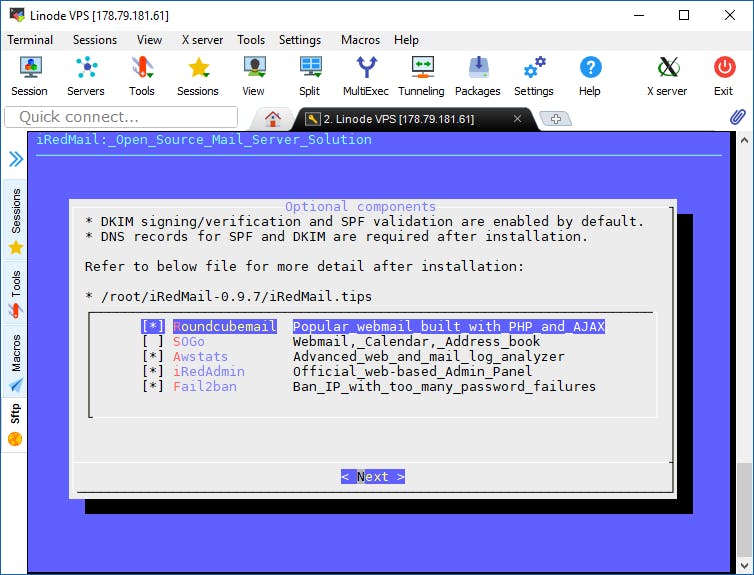Screen dimensions: 754x575
Task: Toggle the Awstats checkbox
Action: pyautogui.click(x=153, y=356)
